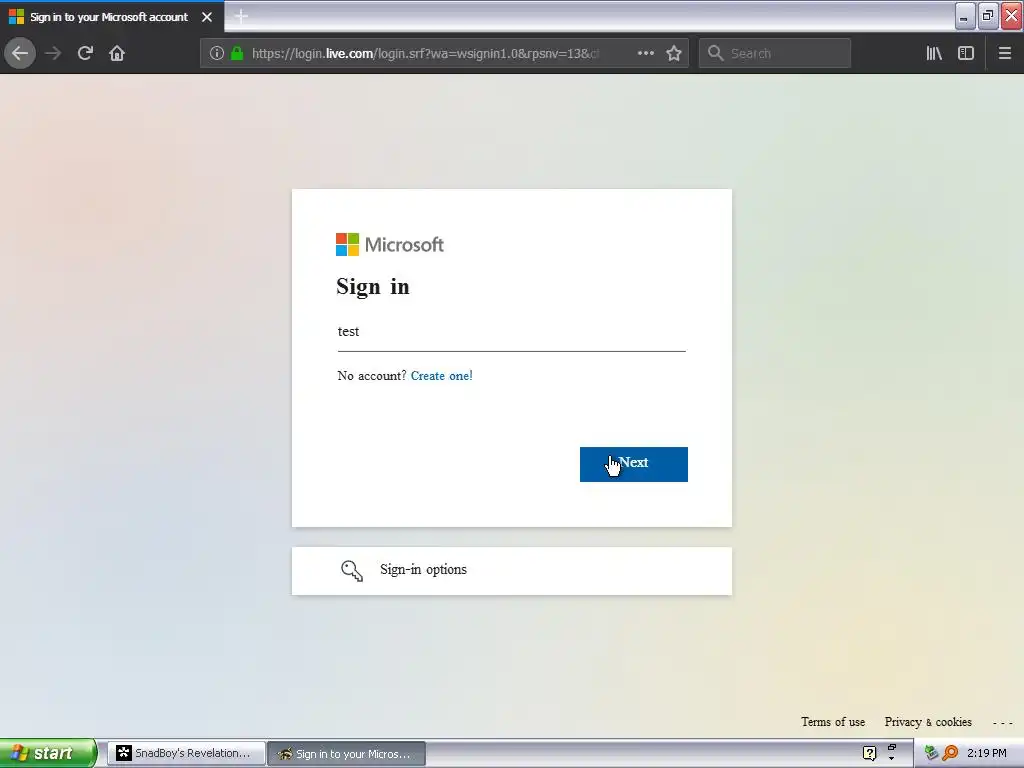
Task: Click the green padlock security icon
Action: 237,53
